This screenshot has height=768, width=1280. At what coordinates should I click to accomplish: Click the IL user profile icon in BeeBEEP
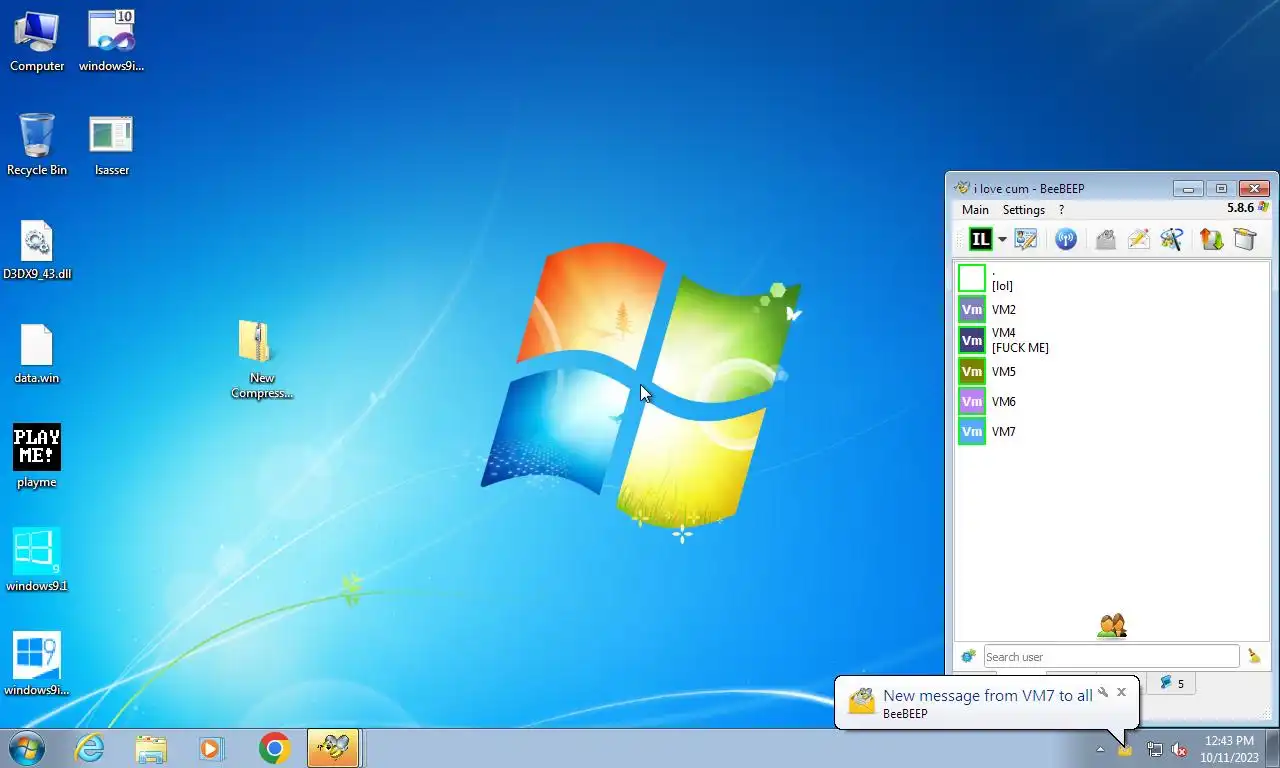pyautogui.click(x=980, y=239)
